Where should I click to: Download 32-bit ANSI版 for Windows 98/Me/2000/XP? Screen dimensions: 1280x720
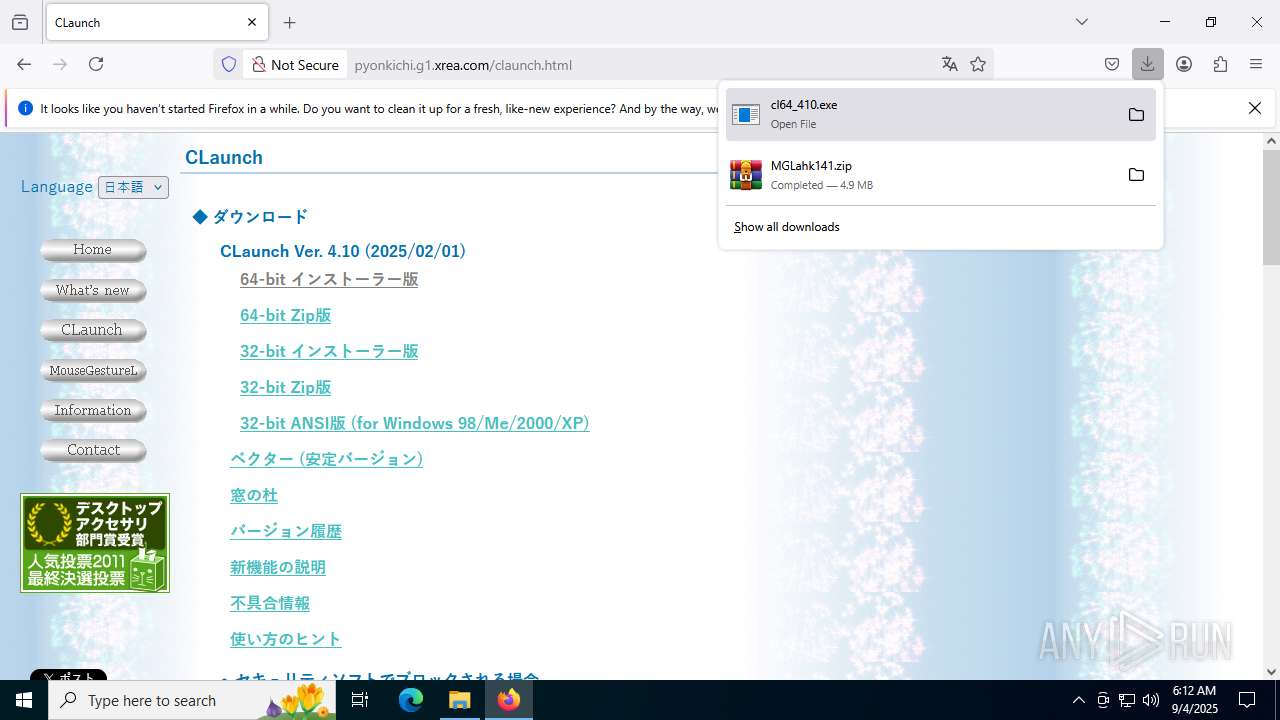[414, 423]
